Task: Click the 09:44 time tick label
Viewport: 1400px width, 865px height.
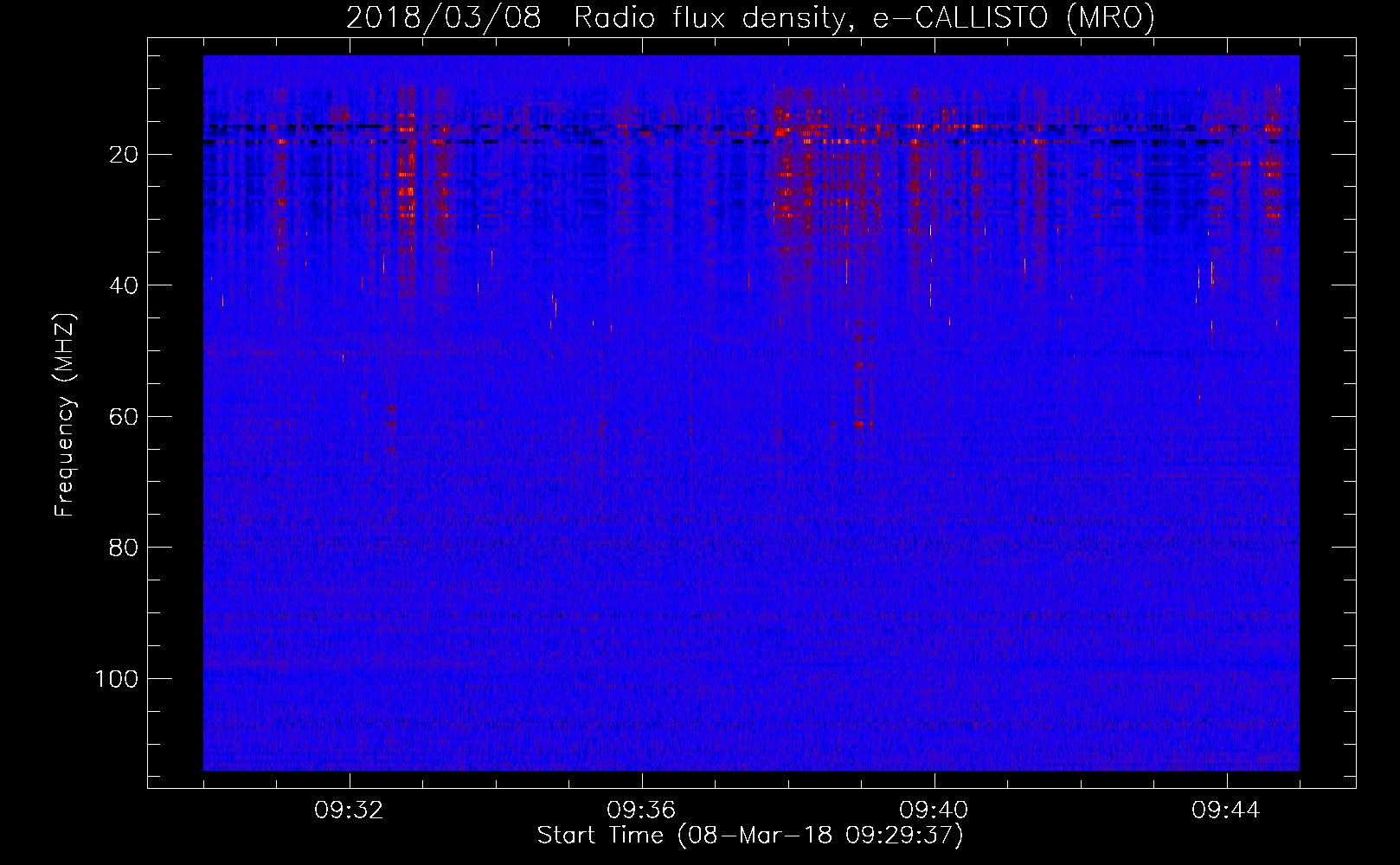Action: tap(1226, 811)
